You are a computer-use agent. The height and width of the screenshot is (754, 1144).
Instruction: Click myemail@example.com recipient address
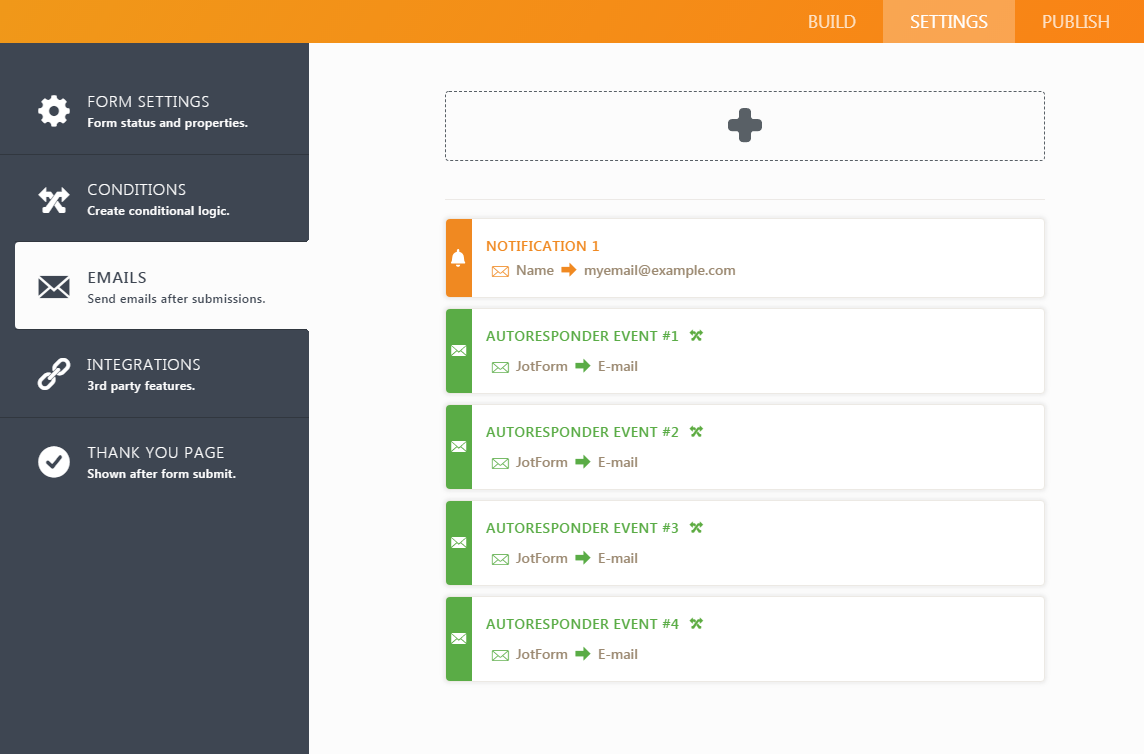(x=659, y=270)
